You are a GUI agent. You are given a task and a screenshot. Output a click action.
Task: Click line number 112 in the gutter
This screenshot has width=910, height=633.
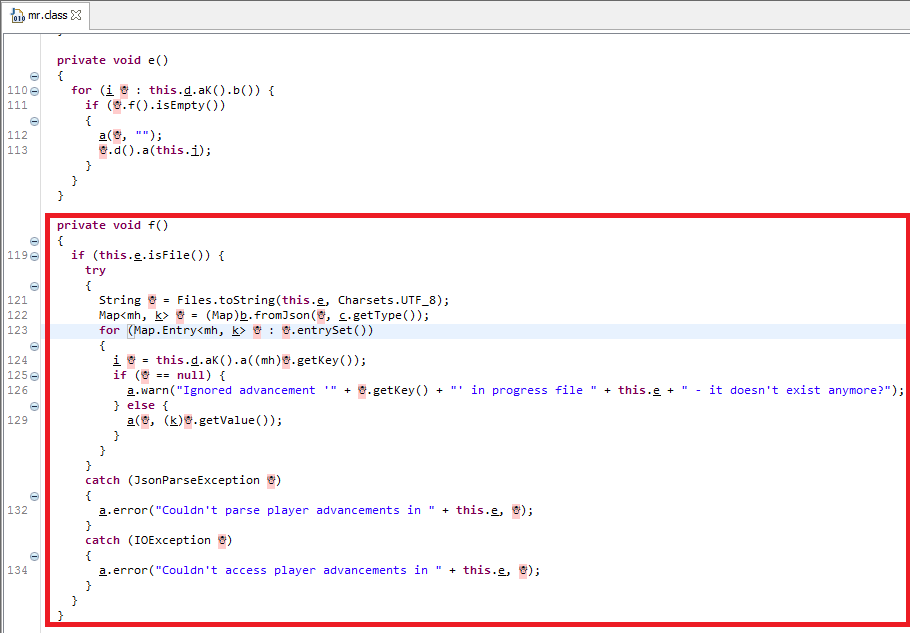point(17,135)
